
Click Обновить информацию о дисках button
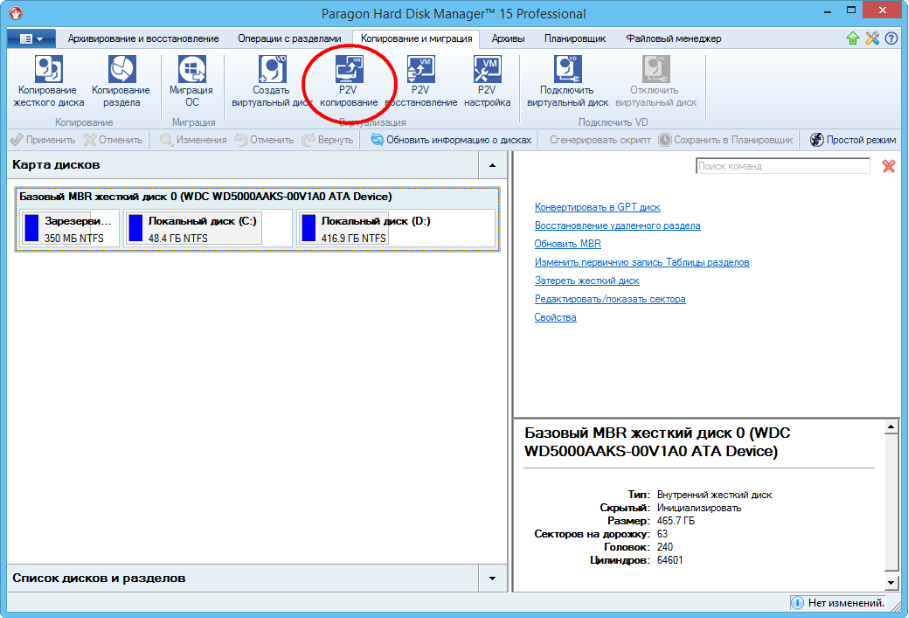click(x=450, y=140)
